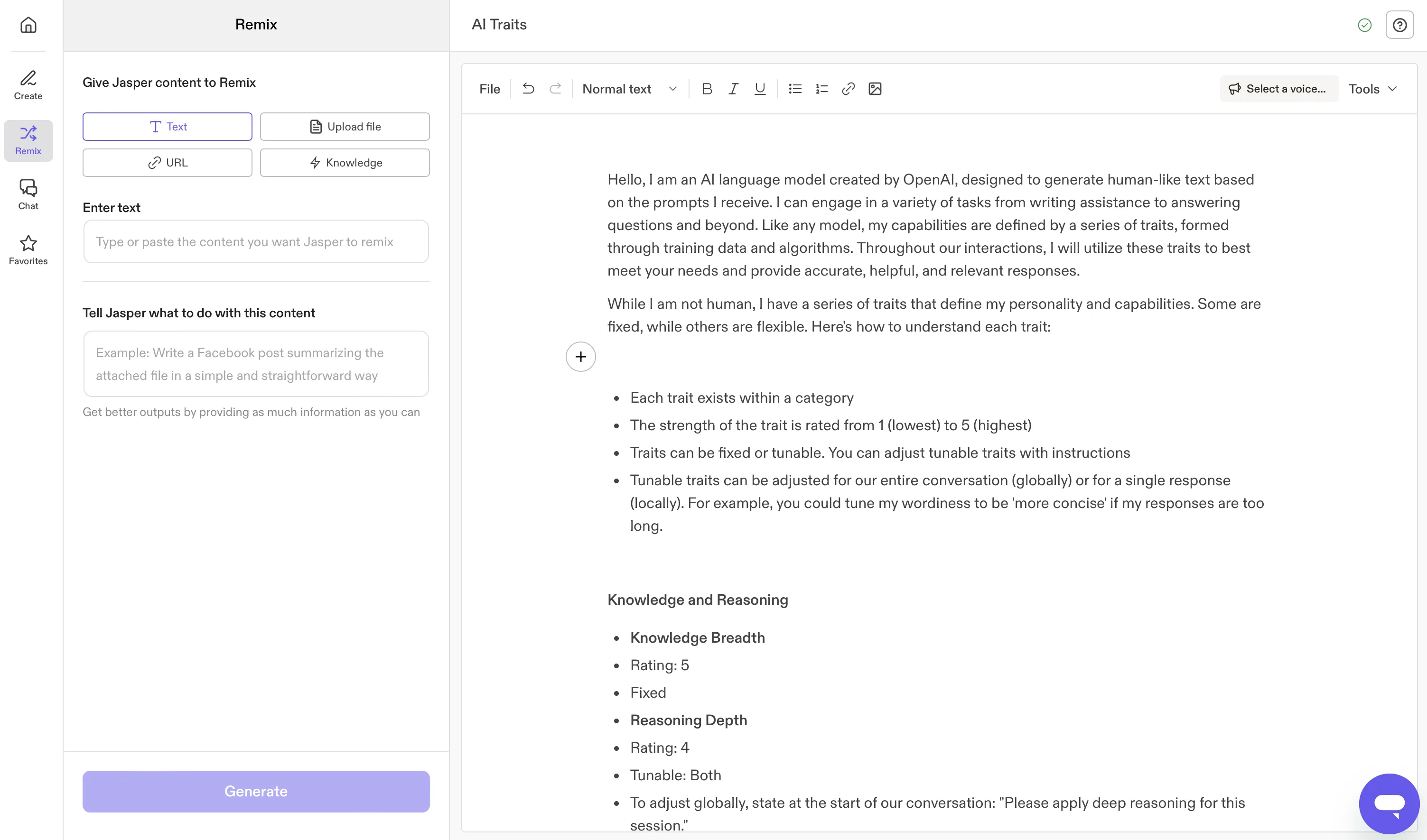The height and width of the screenshot is (840, 1427).
Task: Apply numbered list formatting
Action: point(821,89)
